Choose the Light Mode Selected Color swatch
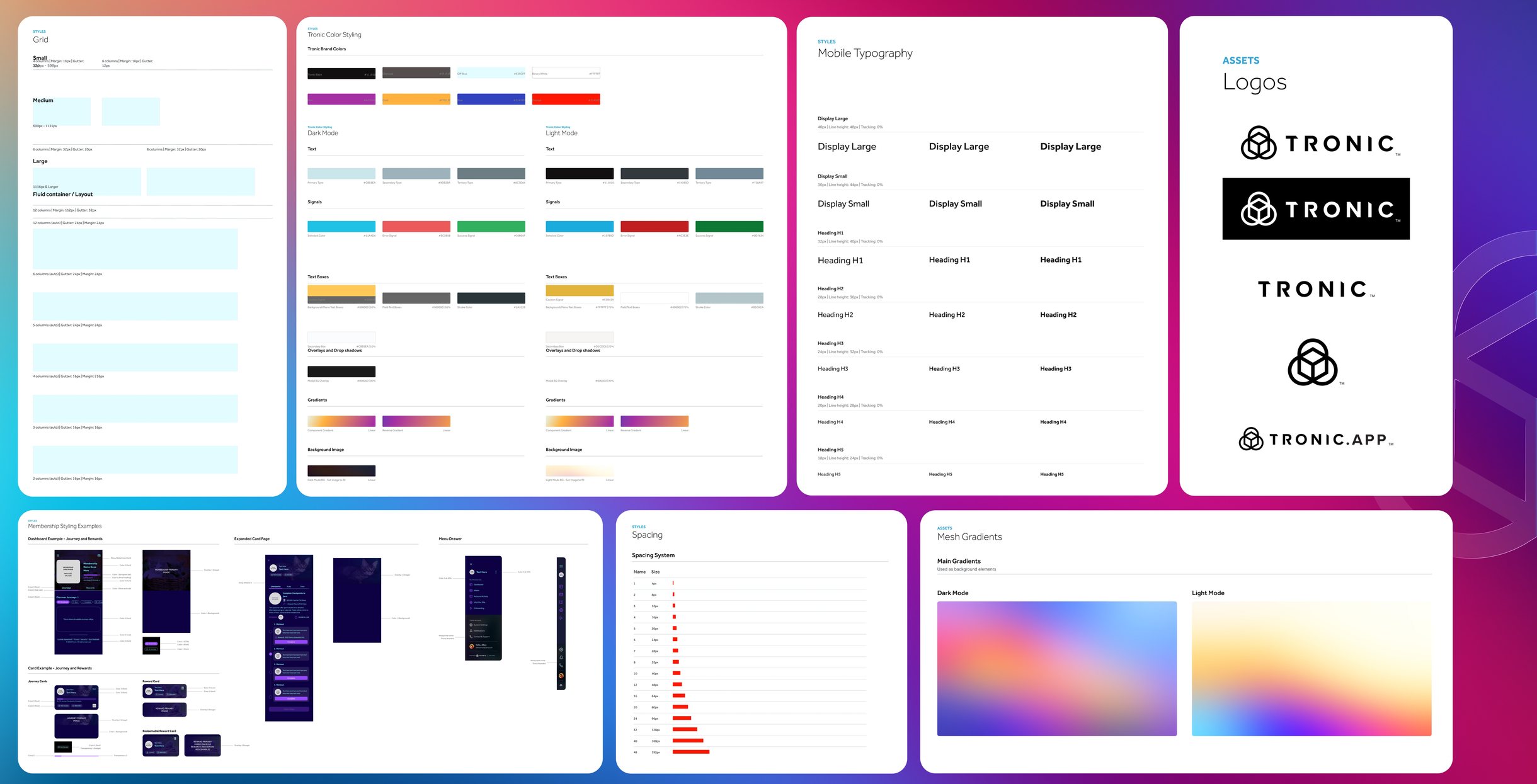This screenshot has height=784, width=1537. pos(580,226)
